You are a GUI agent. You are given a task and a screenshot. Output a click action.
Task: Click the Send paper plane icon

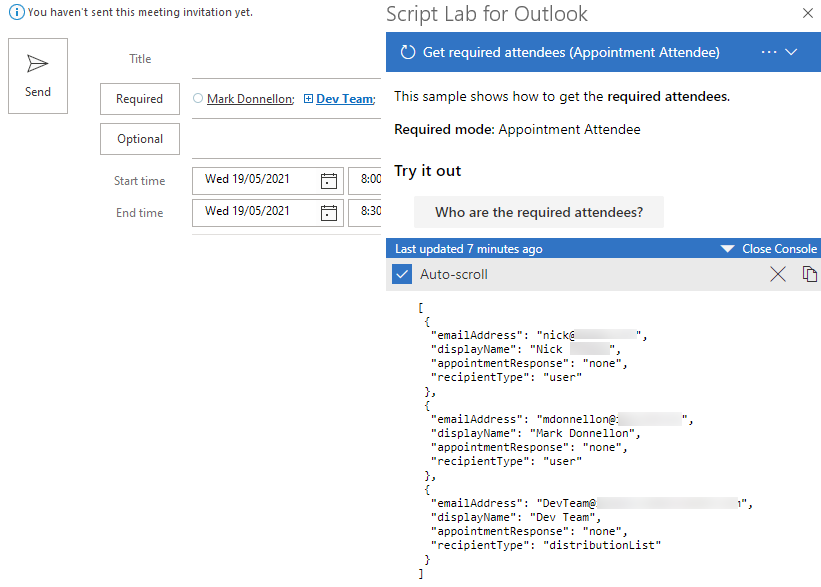click(37, 62)
